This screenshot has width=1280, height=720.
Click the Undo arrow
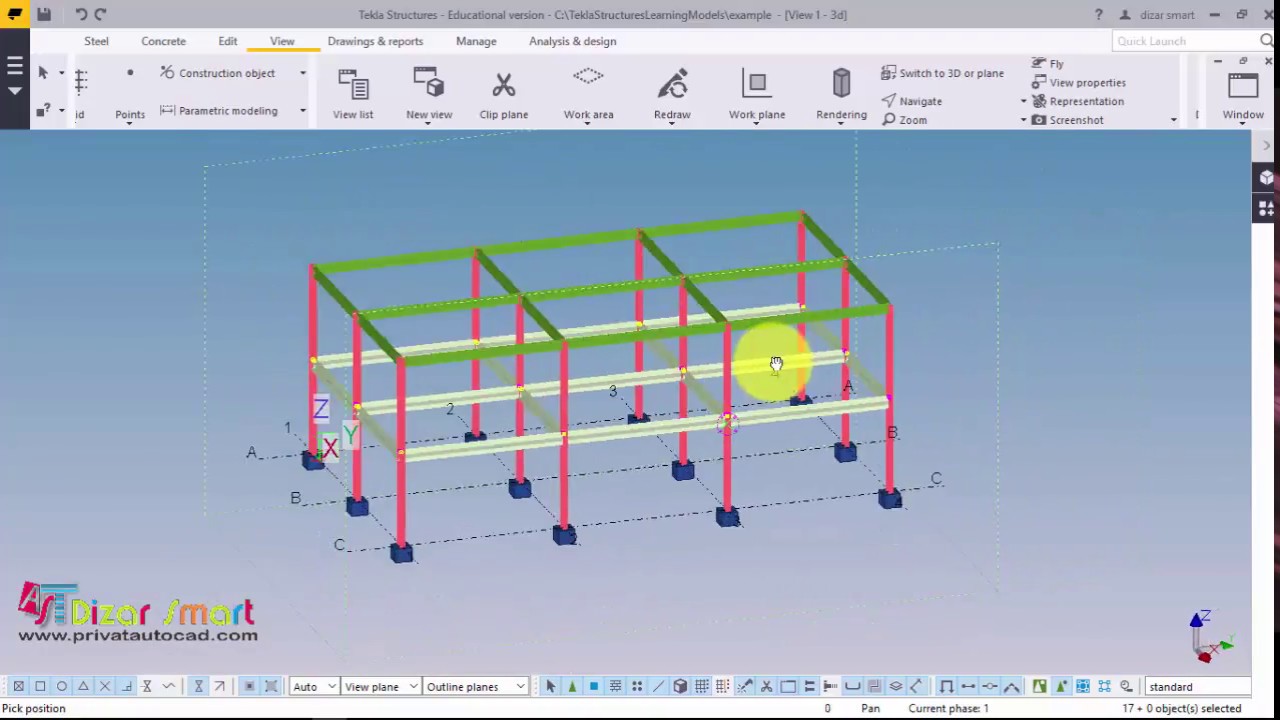point(81,14)
